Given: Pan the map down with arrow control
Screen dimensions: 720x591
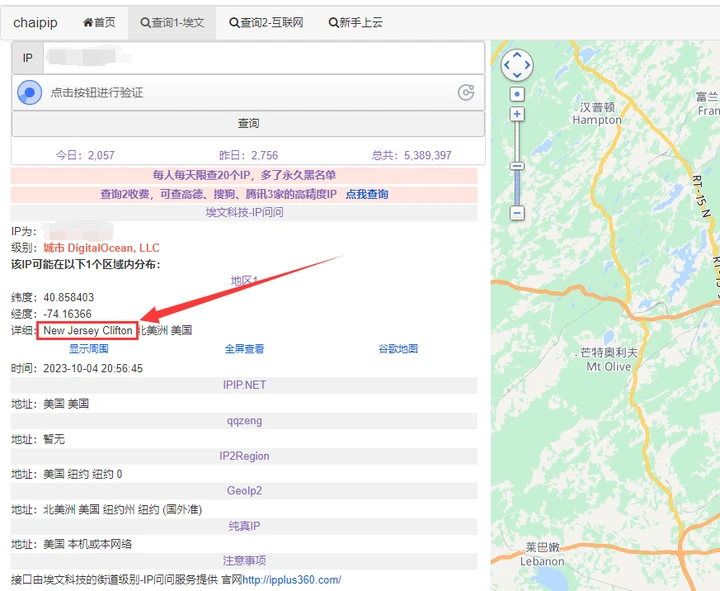Looking at the screenshot, I should point(517,75).
